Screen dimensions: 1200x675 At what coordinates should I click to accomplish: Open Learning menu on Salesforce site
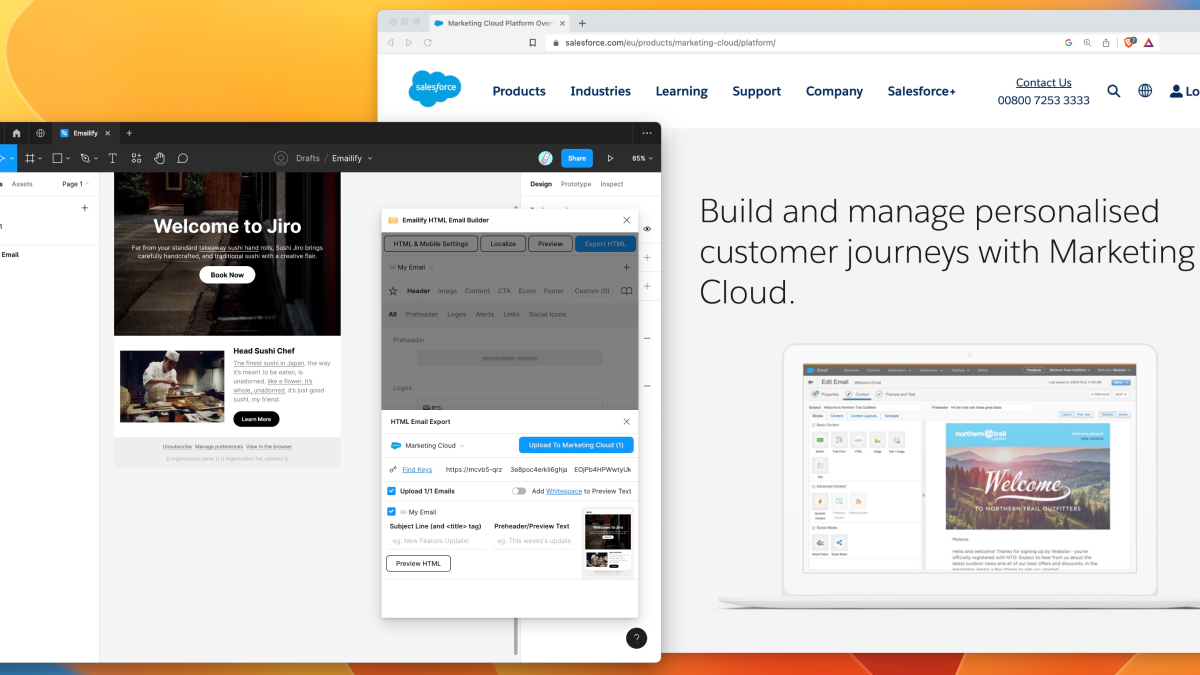682,91
